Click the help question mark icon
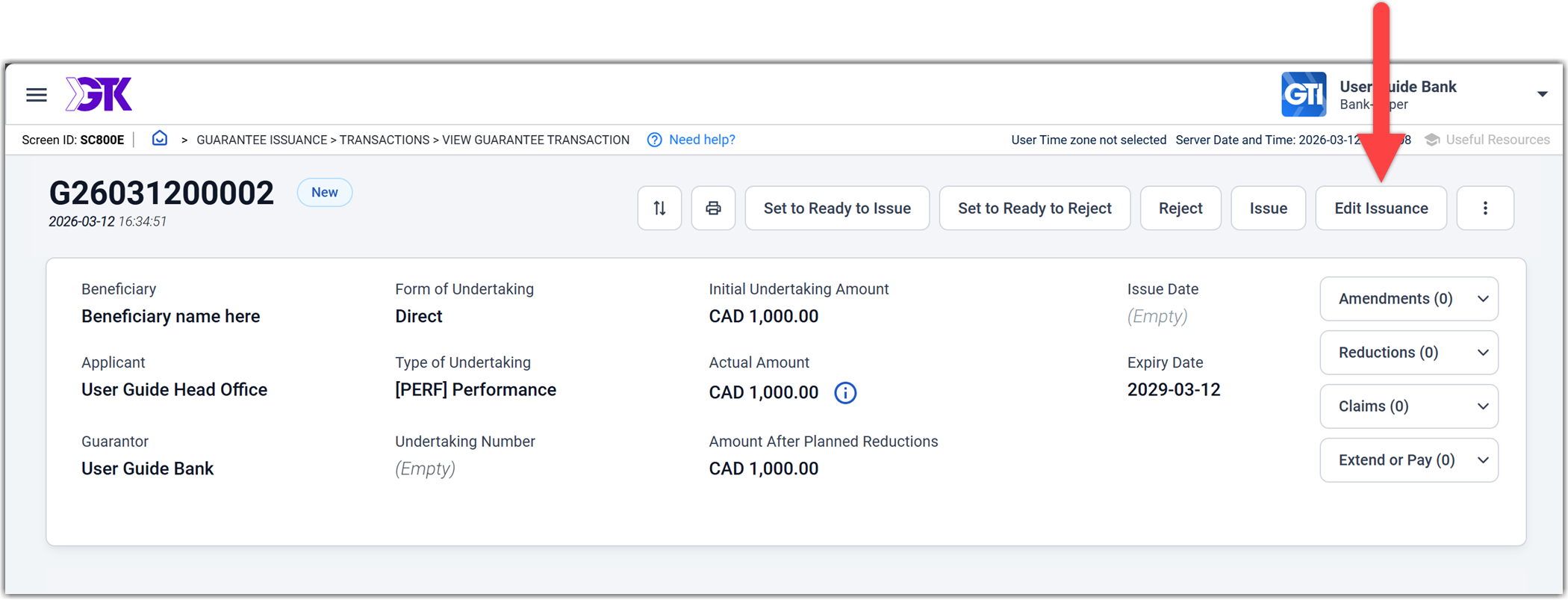Viewport: 1568px width, 600px height. (655, 140)
